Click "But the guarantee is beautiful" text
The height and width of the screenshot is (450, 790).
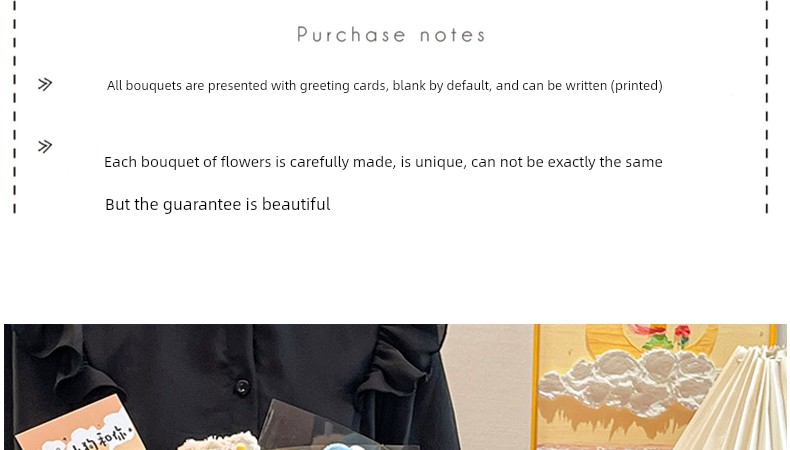pyautogui.click(x=217, y=204)
